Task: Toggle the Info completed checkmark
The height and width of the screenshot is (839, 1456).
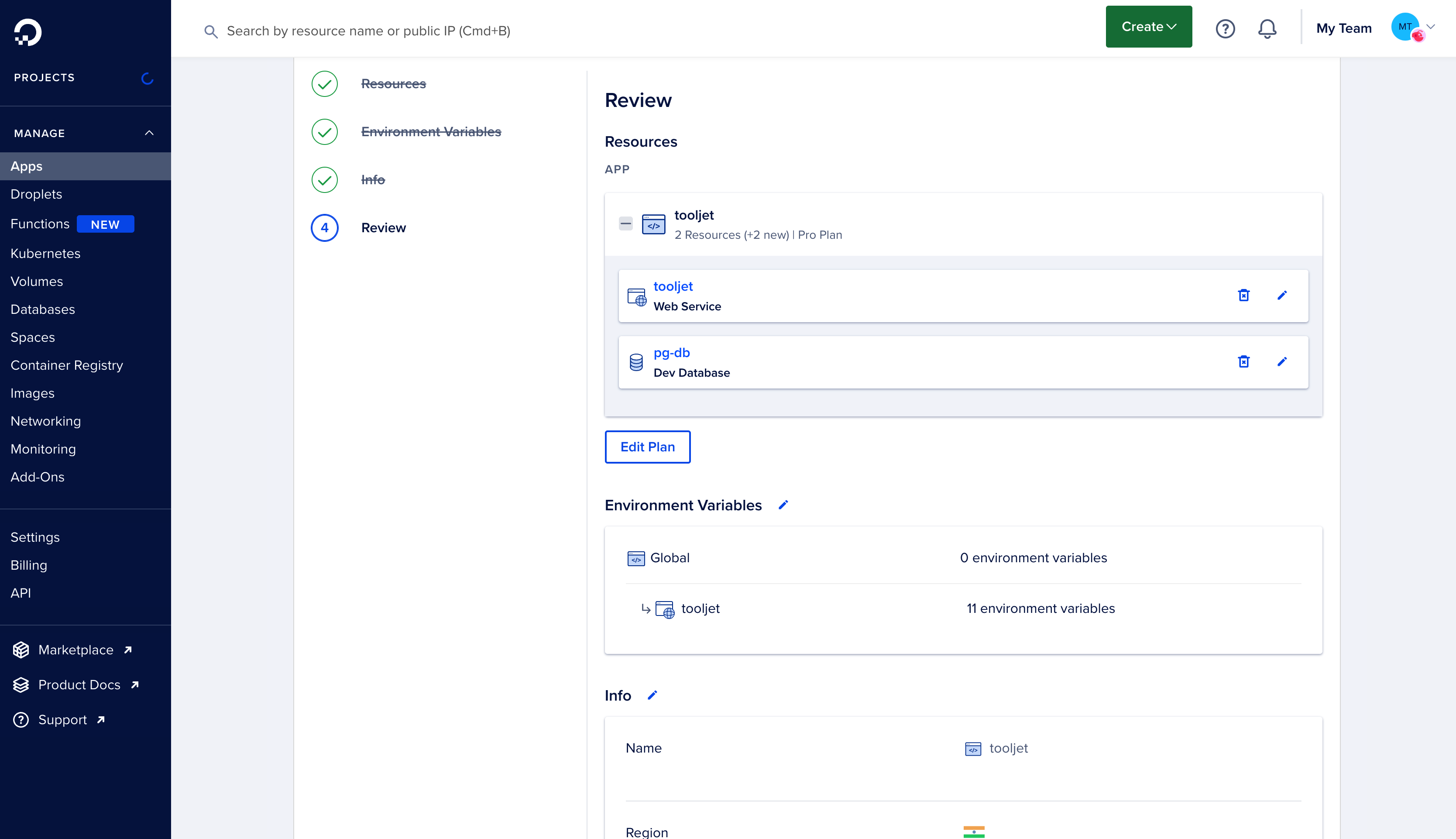Action: (325, 180)
